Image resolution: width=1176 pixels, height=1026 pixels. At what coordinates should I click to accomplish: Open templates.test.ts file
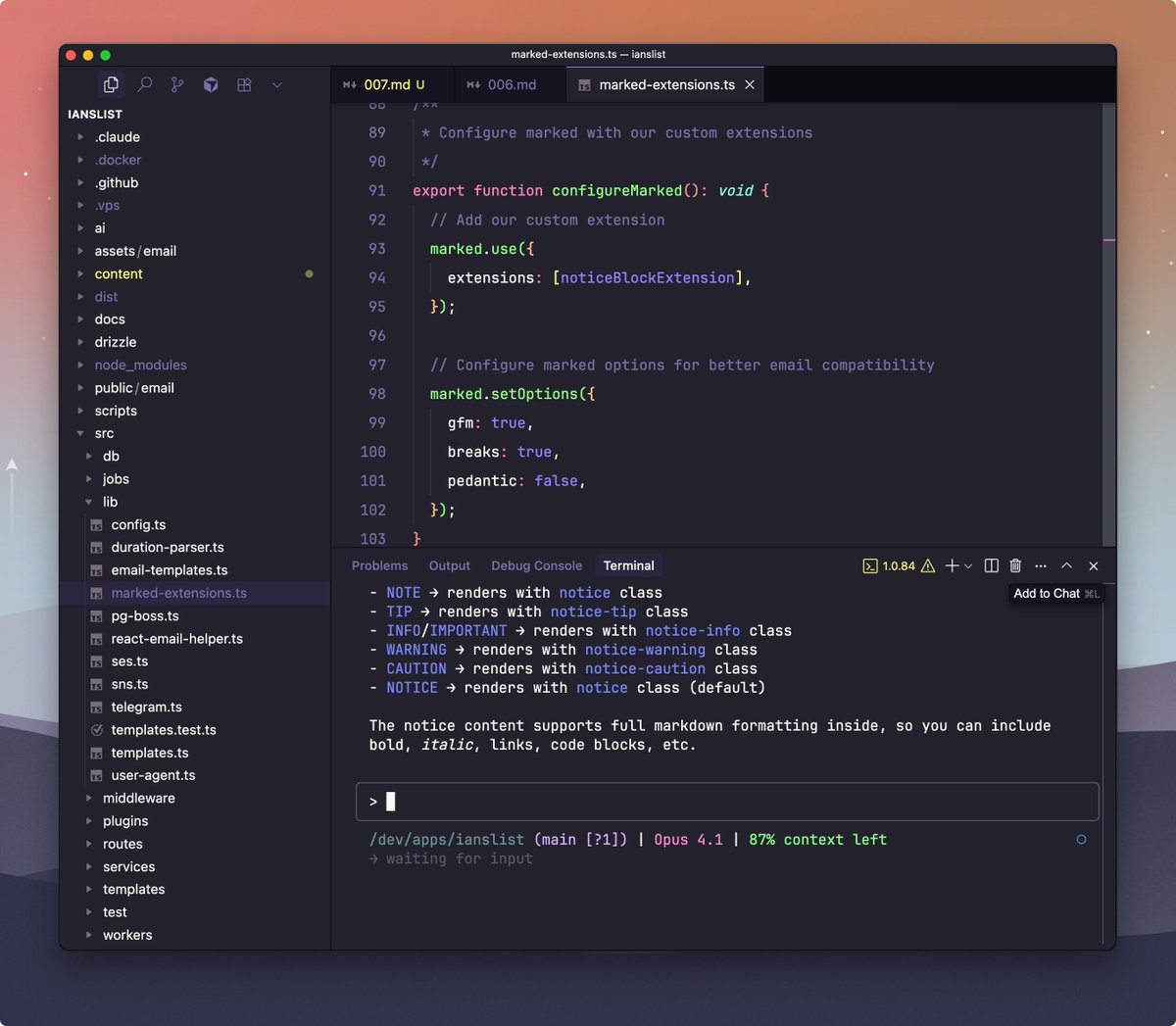(194, 730)
